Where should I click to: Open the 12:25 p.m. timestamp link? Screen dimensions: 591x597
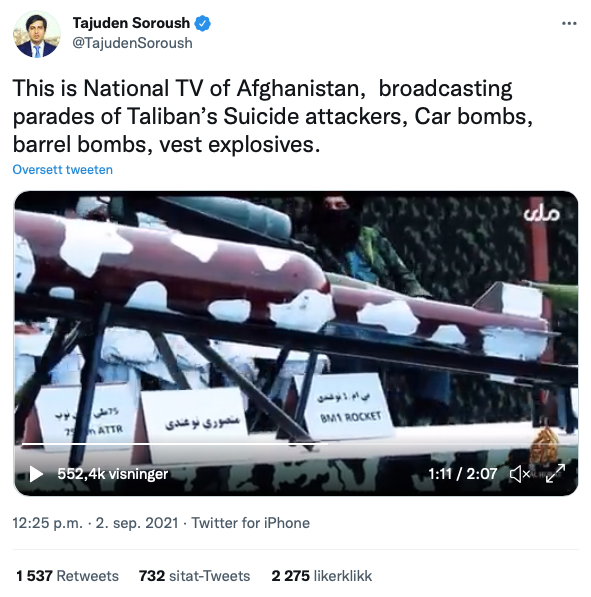tap(48, 523)
